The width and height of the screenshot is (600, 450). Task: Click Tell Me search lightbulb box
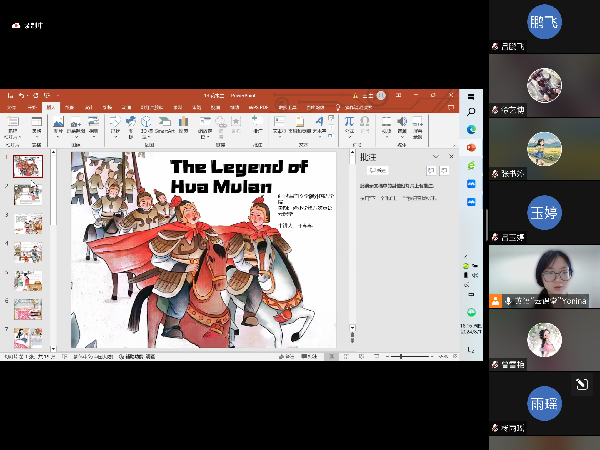pos(354,108)
